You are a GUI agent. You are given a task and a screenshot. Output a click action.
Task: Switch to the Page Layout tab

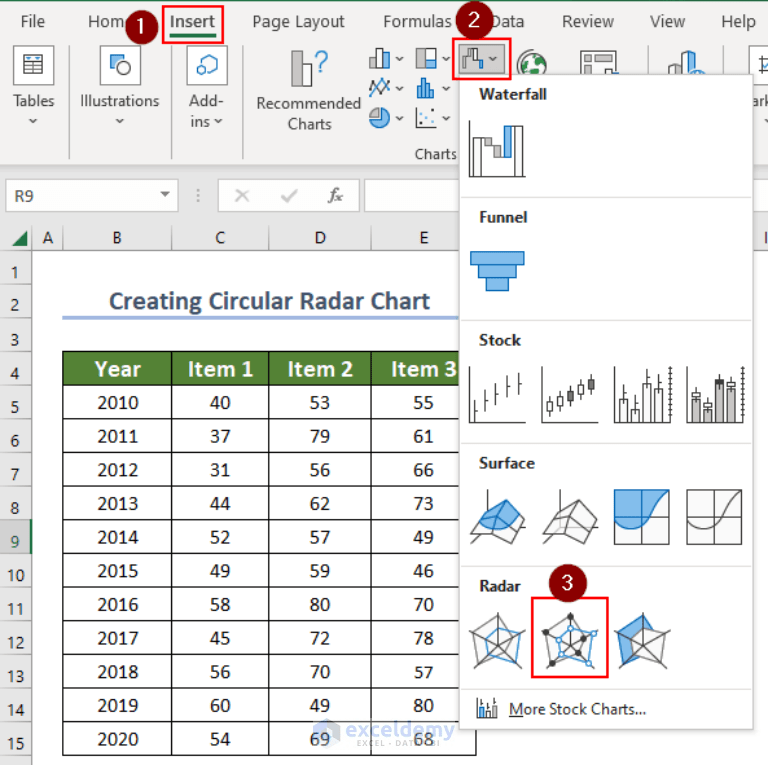click(x=298, y=22)
